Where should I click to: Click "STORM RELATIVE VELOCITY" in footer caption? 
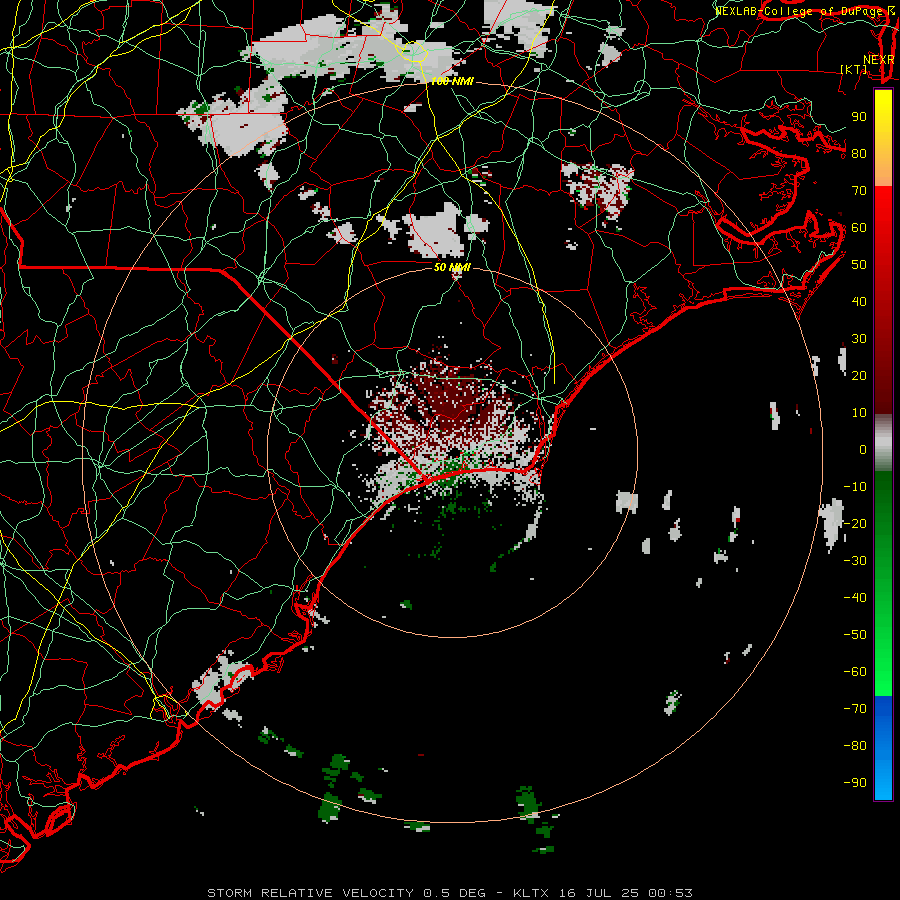[310, 893]
